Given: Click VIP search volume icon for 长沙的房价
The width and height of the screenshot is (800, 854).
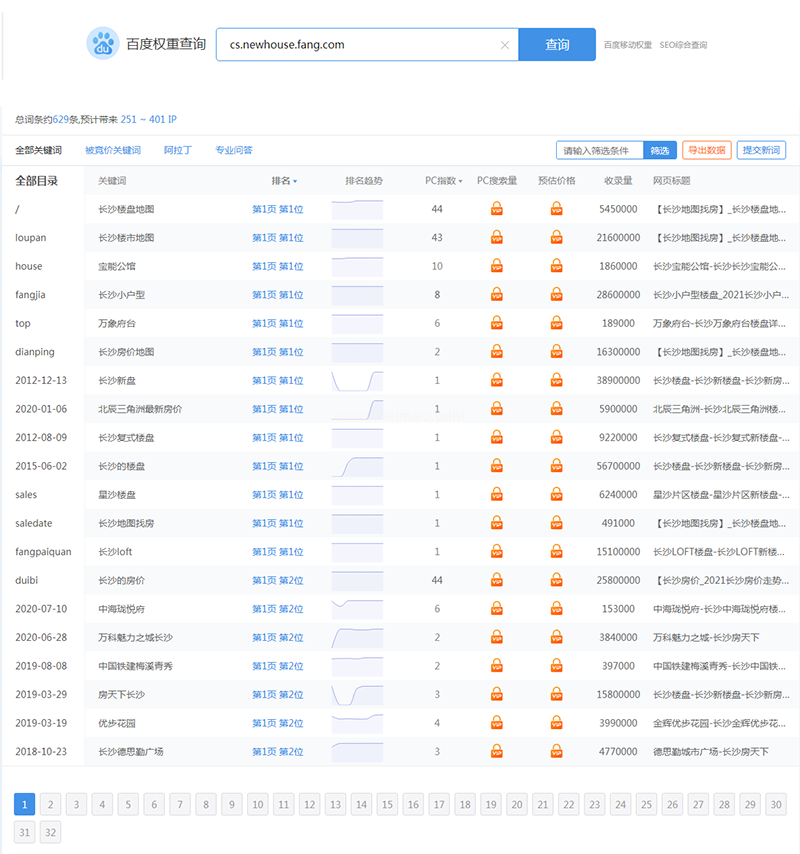Looking at the screenshot, I should (497, 580).
